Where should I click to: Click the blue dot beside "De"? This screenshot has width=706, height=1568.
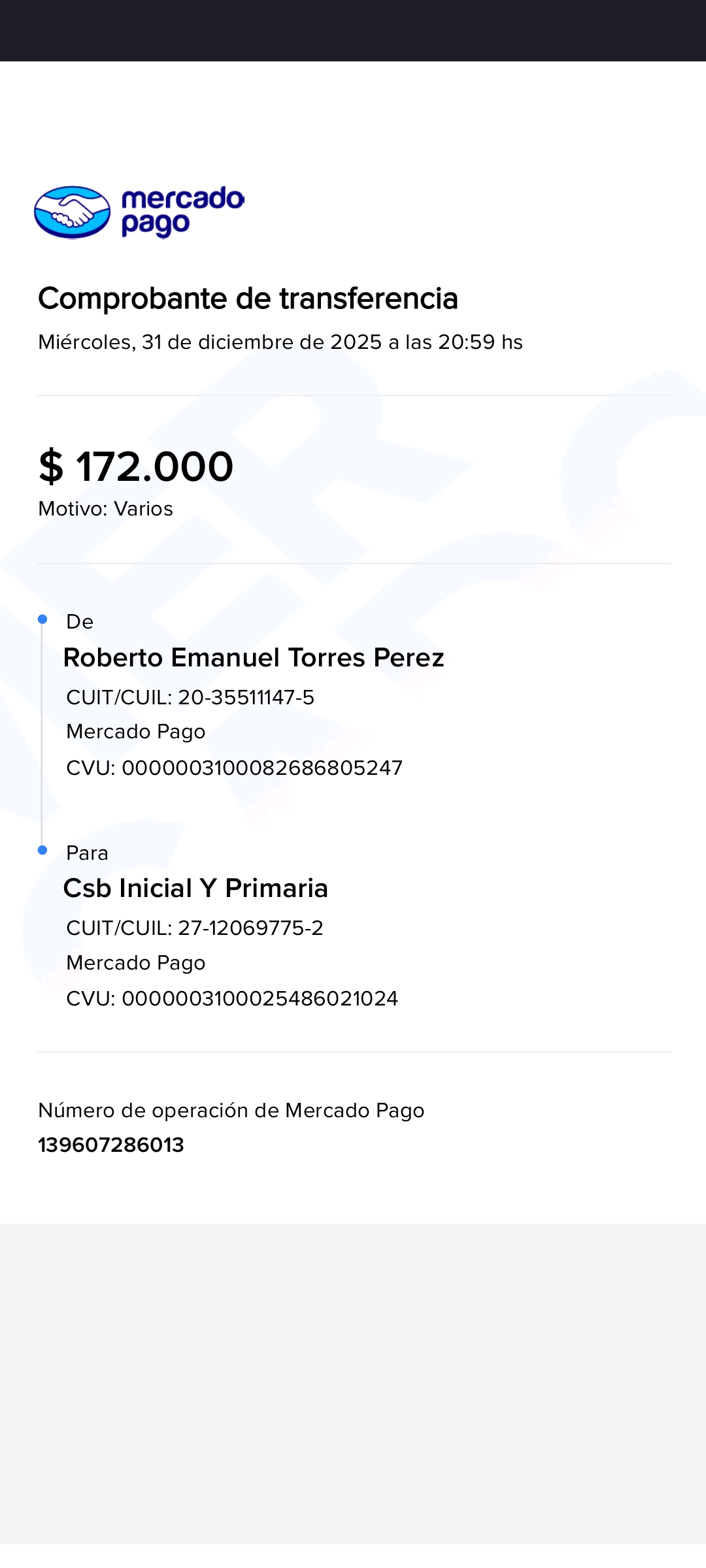coord(42,619)
